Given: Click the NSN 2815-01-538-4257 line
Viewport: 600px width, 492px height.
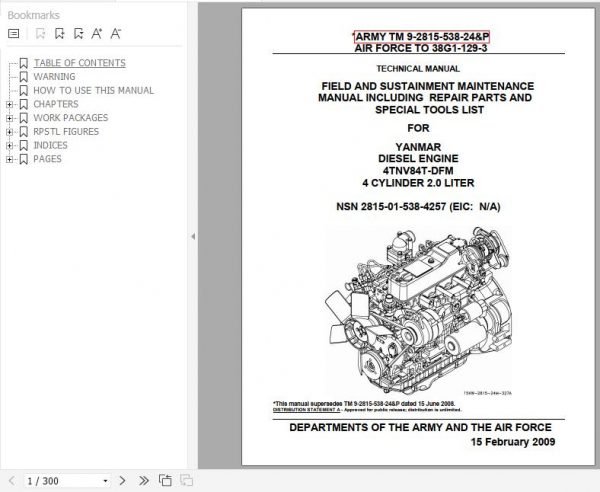Looking at the screenshot, I should [x=418, y=207].
